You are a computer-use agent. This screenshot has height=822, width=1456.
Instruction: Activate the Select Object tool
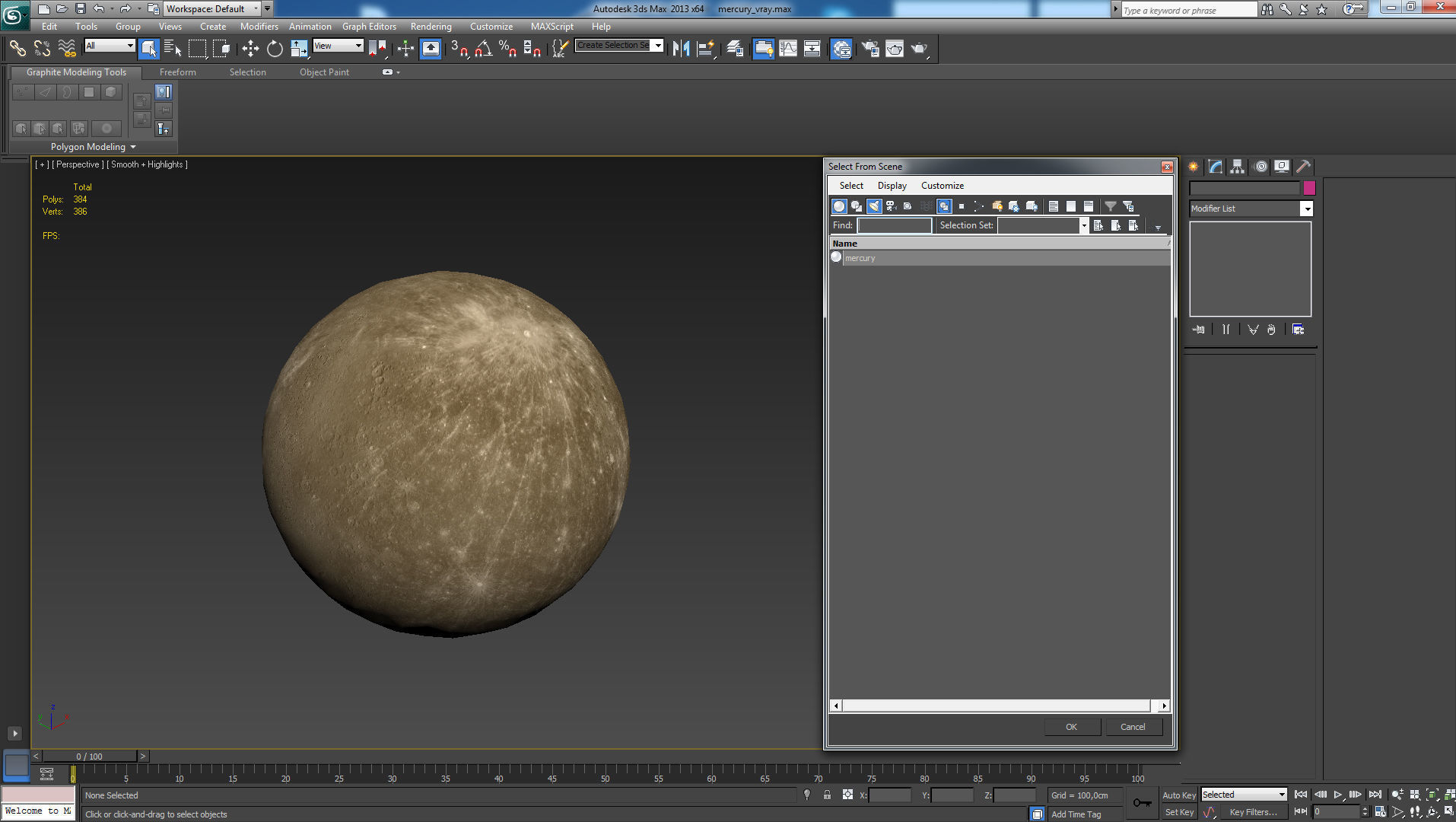coord(149,49)
